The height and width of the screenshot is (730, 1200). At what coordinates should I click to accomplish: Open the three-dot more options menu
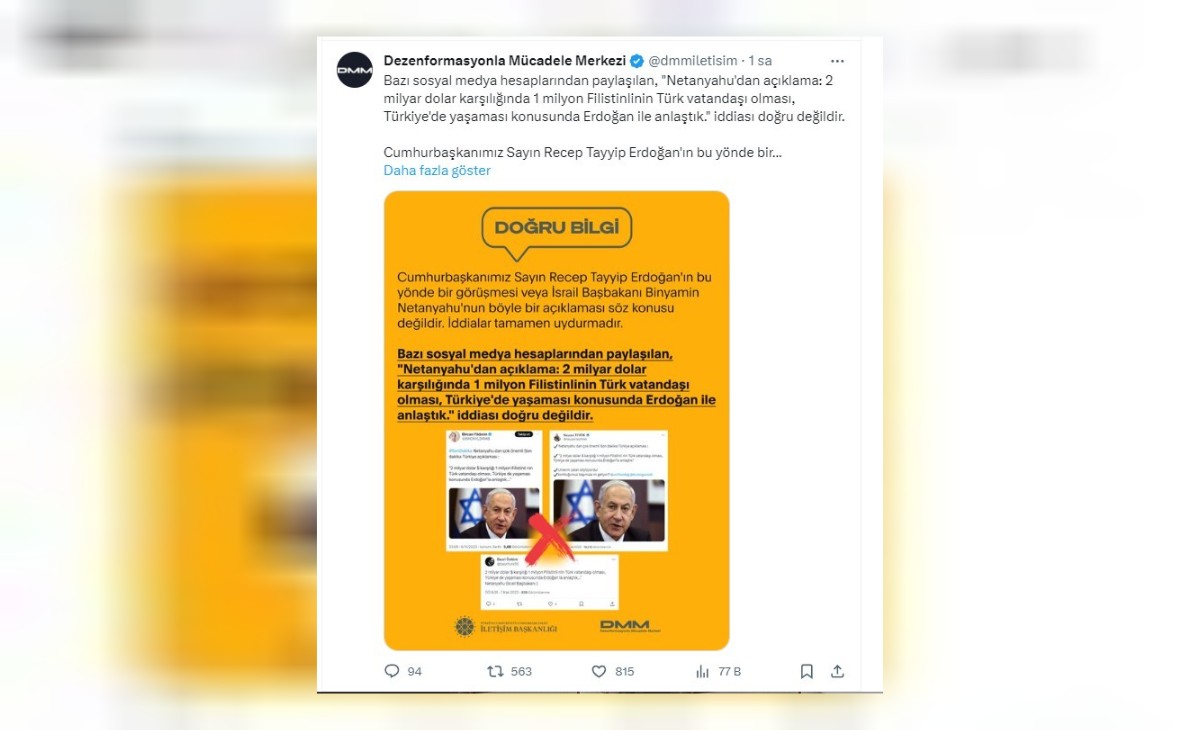coord(837,61)
